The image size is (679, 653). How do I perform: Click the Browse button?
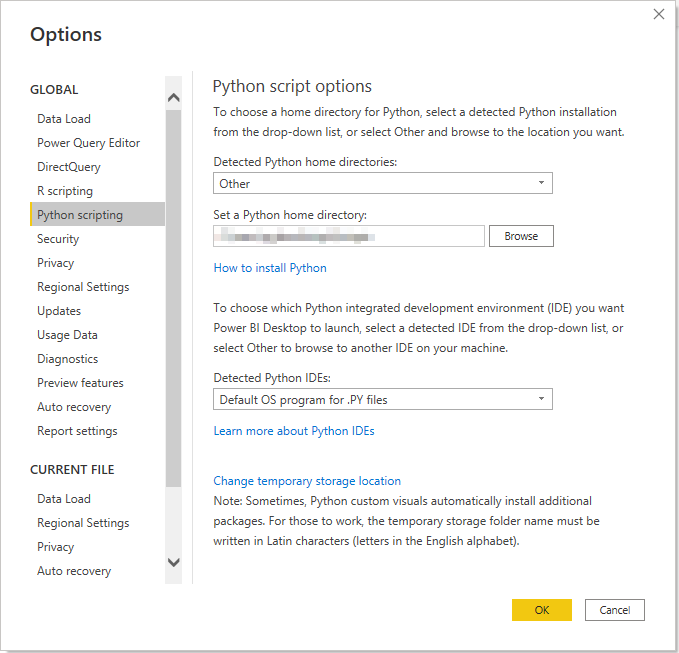(x=521, y=236)
